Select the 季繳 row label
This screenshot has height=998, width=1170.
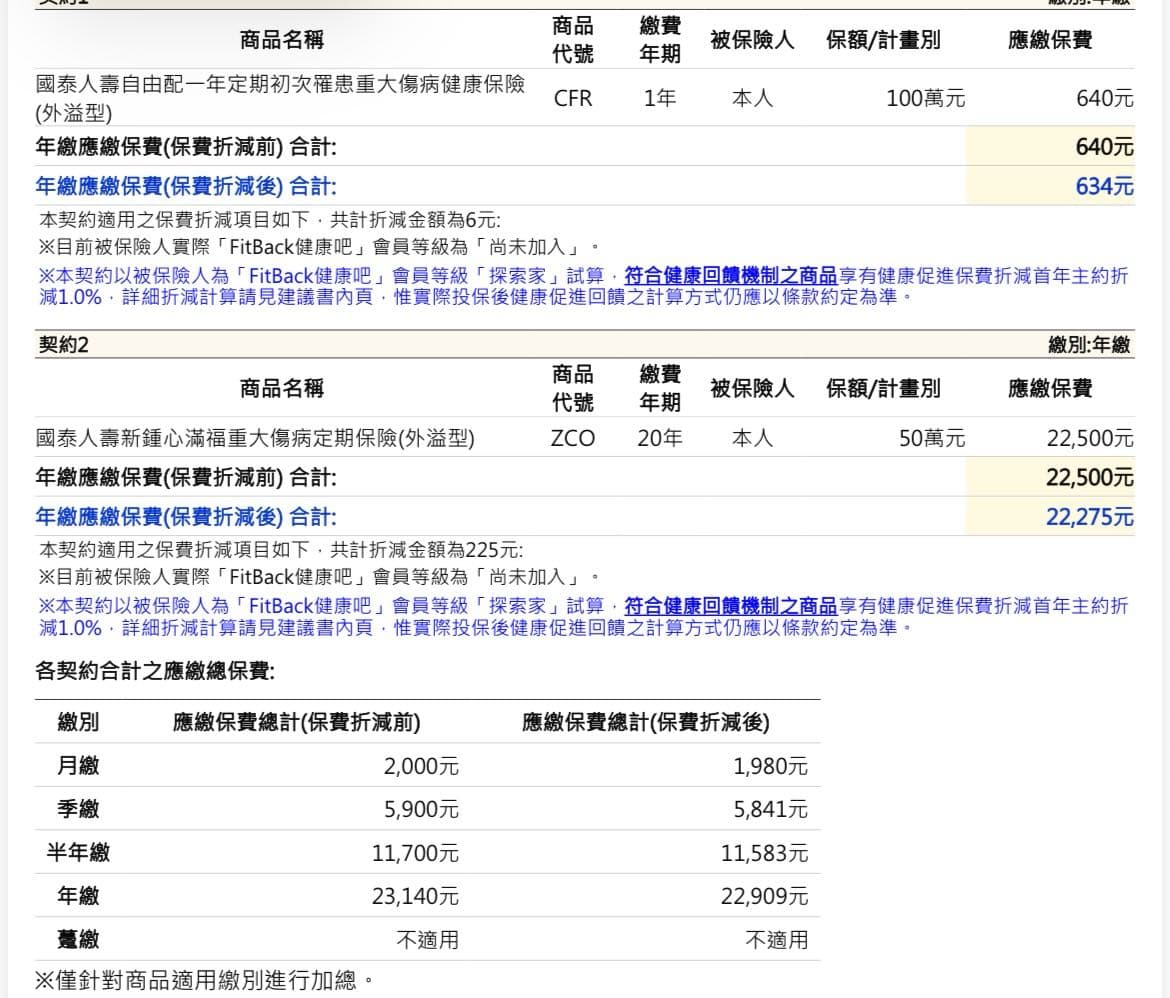[78, 809]
